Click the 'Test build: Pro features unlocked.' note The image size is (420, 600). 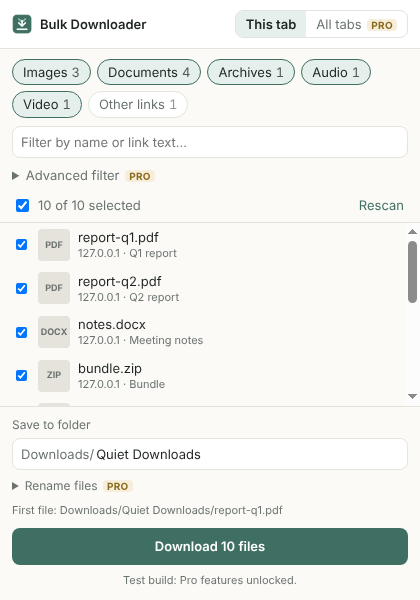210,580
